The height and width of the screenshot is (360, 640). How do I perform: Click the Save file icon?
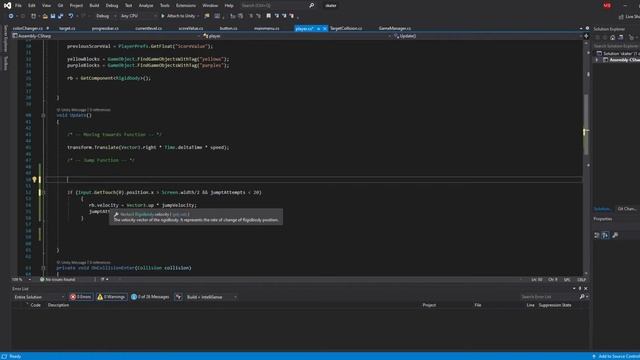coord(53,16)
